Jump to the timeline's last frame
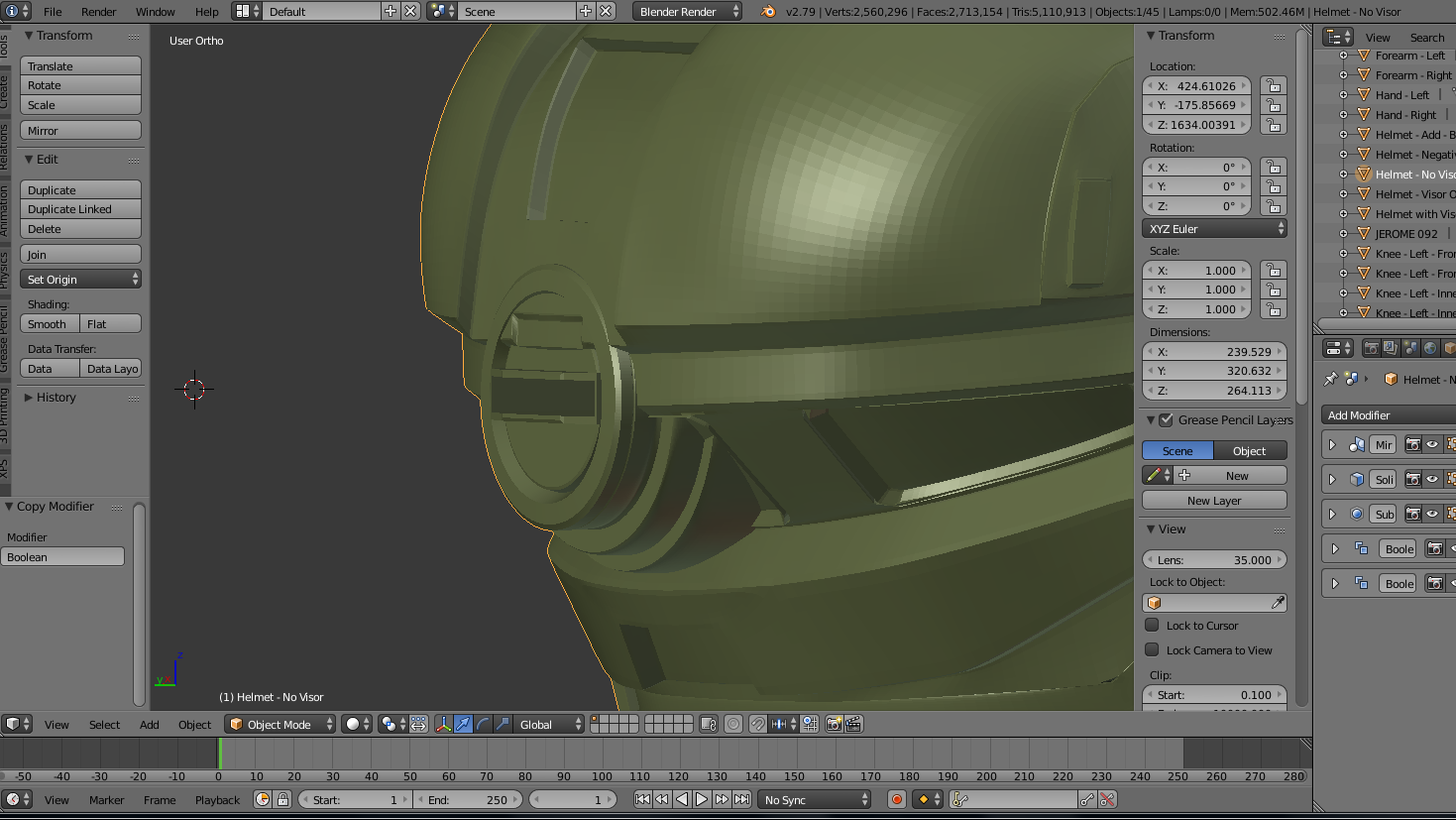This screenshot has width=1456, height=820. (741, 799)
